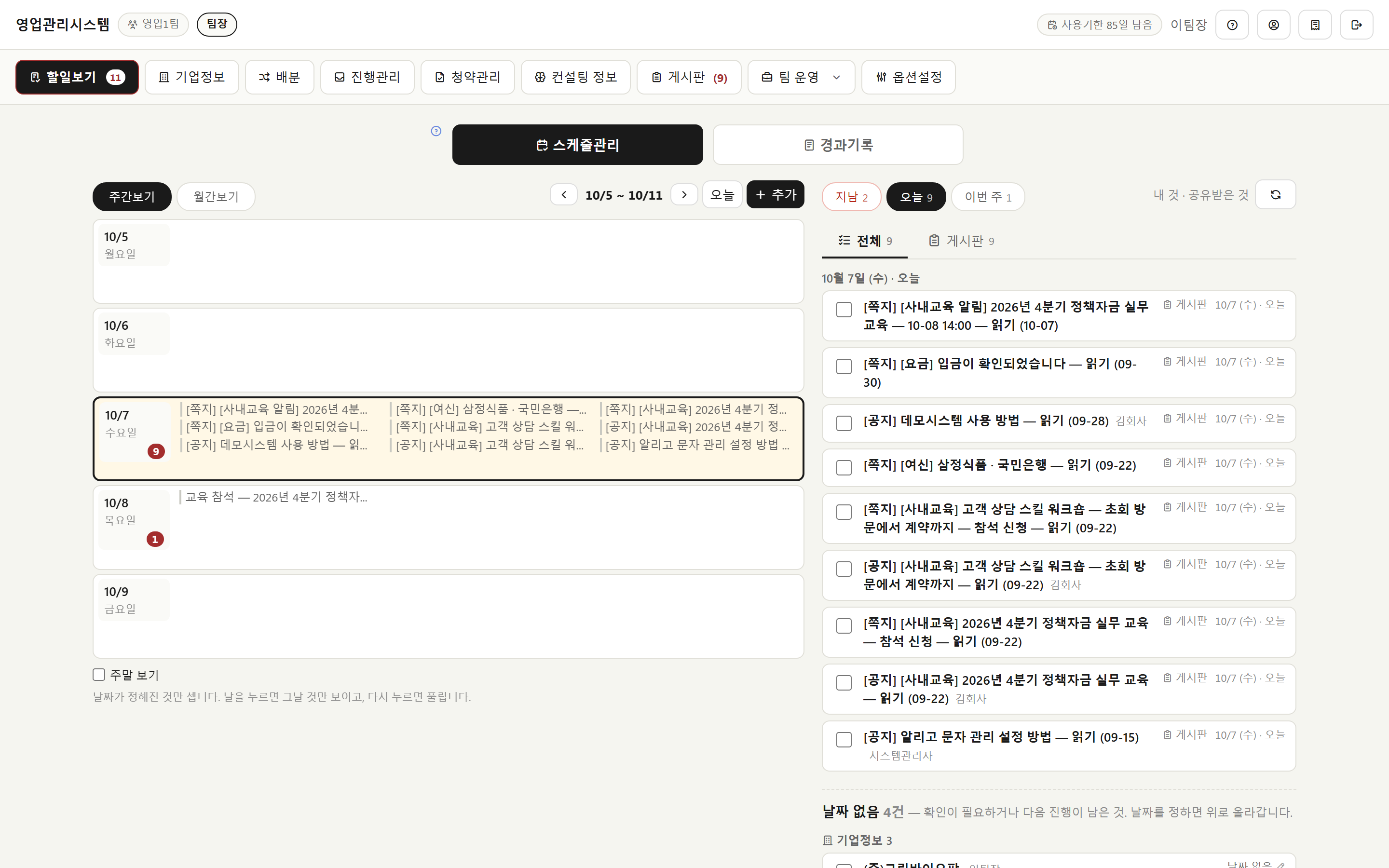1389x868 pixels.
Task: Switch to 월간보기 view
Action: [x=216, y=196]
